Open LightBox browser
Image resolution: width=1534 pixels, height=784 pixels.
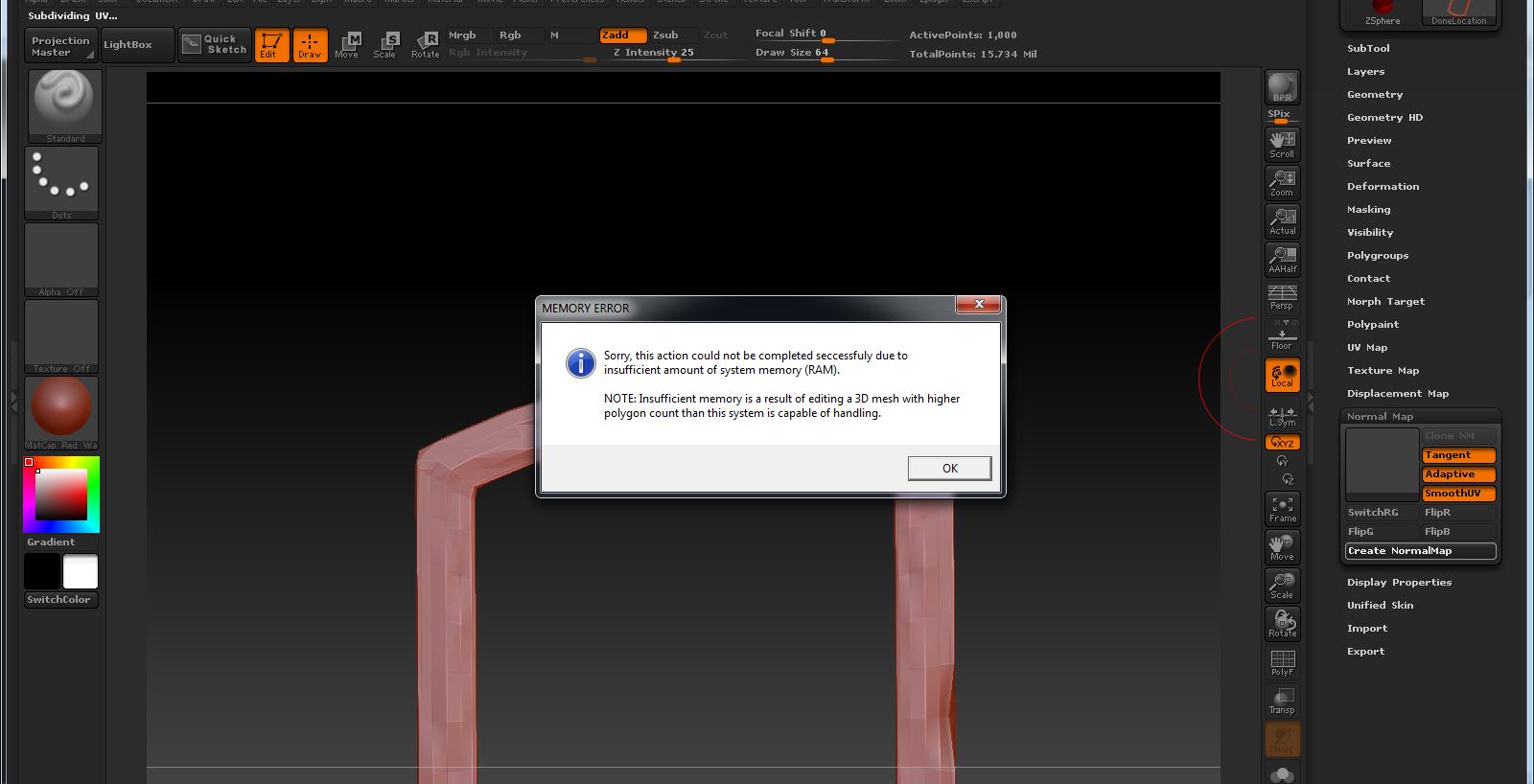tap(138, 45)
